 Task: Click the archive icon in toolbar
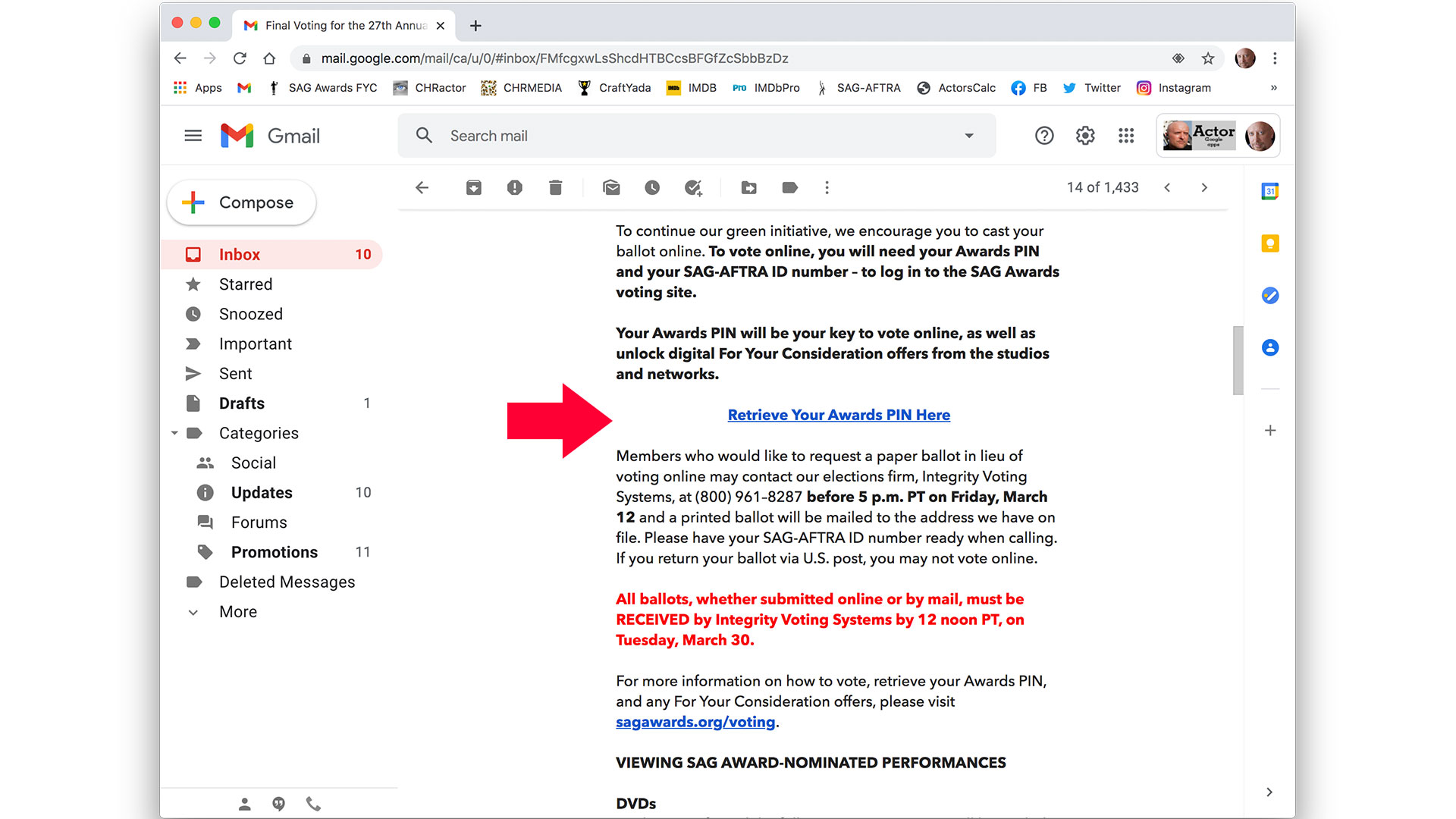coord(474,188)
